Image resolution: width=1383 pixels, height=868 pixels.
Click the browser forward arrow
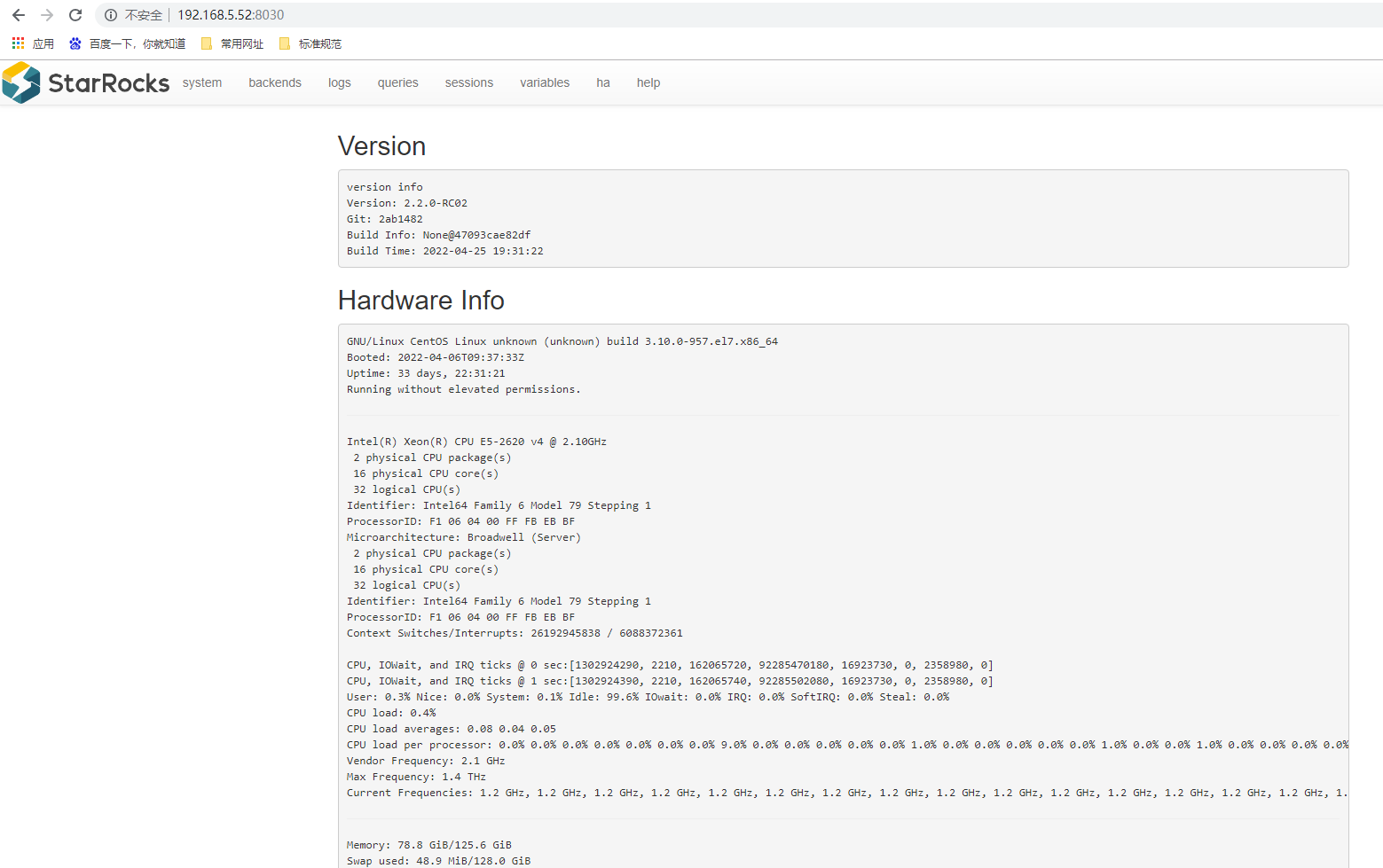(47, 15)
